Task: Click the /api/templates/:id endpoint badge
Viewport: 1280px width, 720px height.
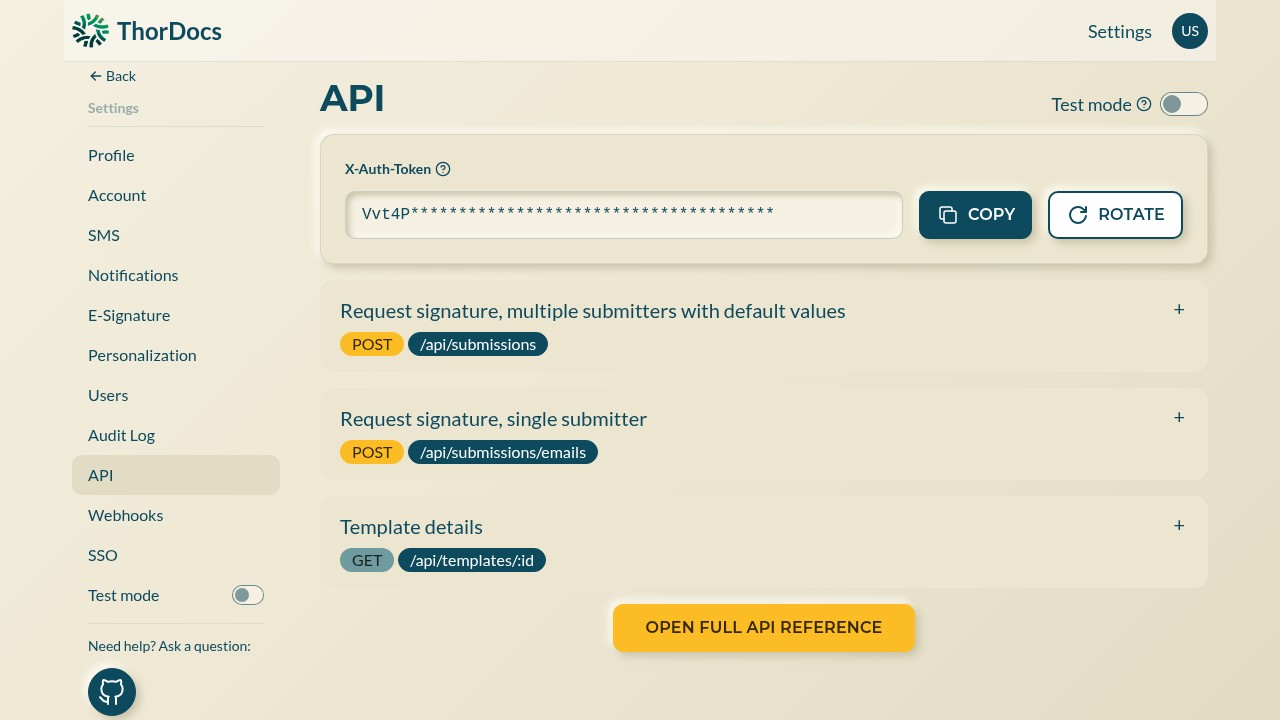Action: click(472, 560)
